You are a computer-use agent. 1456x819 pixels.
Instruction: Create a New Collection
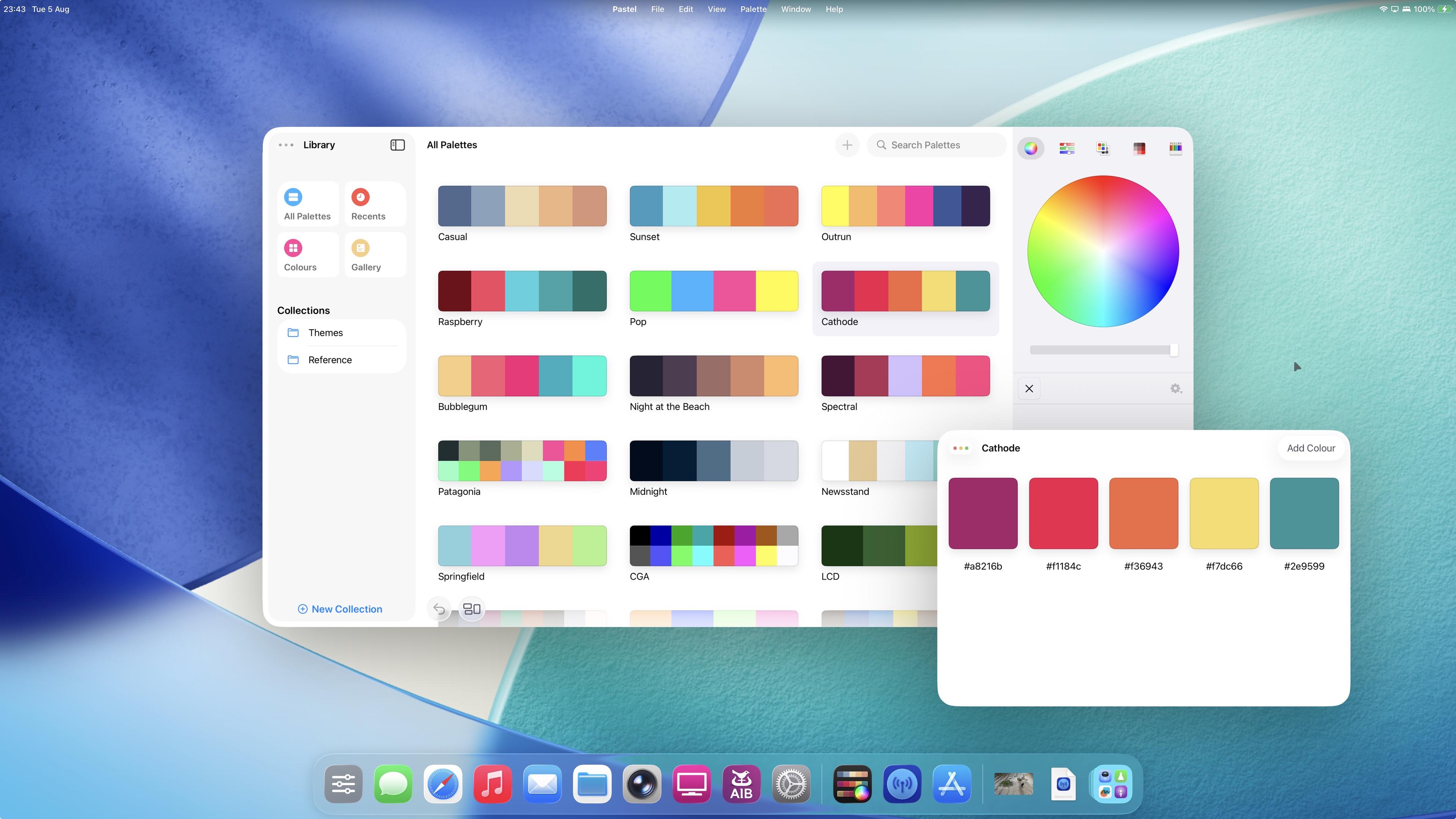(340, 609)
